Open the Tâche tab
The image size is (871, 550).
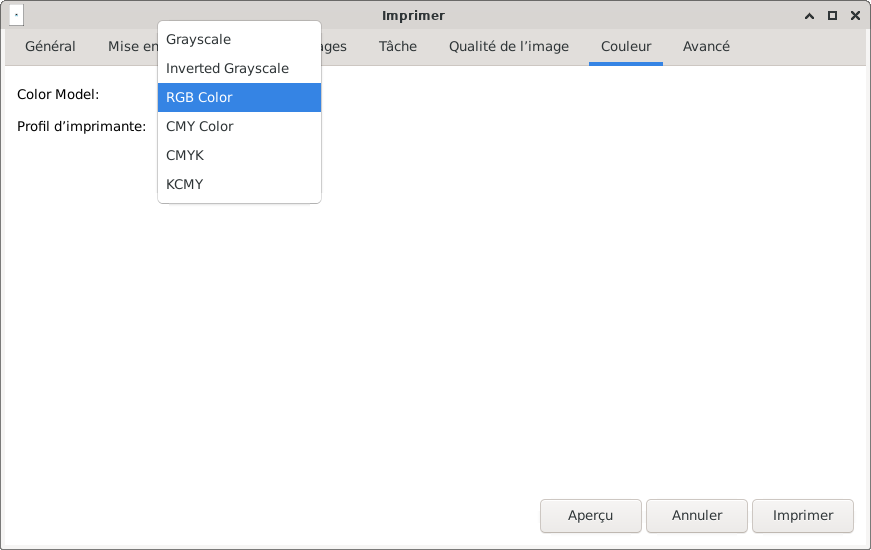point(398,47)
